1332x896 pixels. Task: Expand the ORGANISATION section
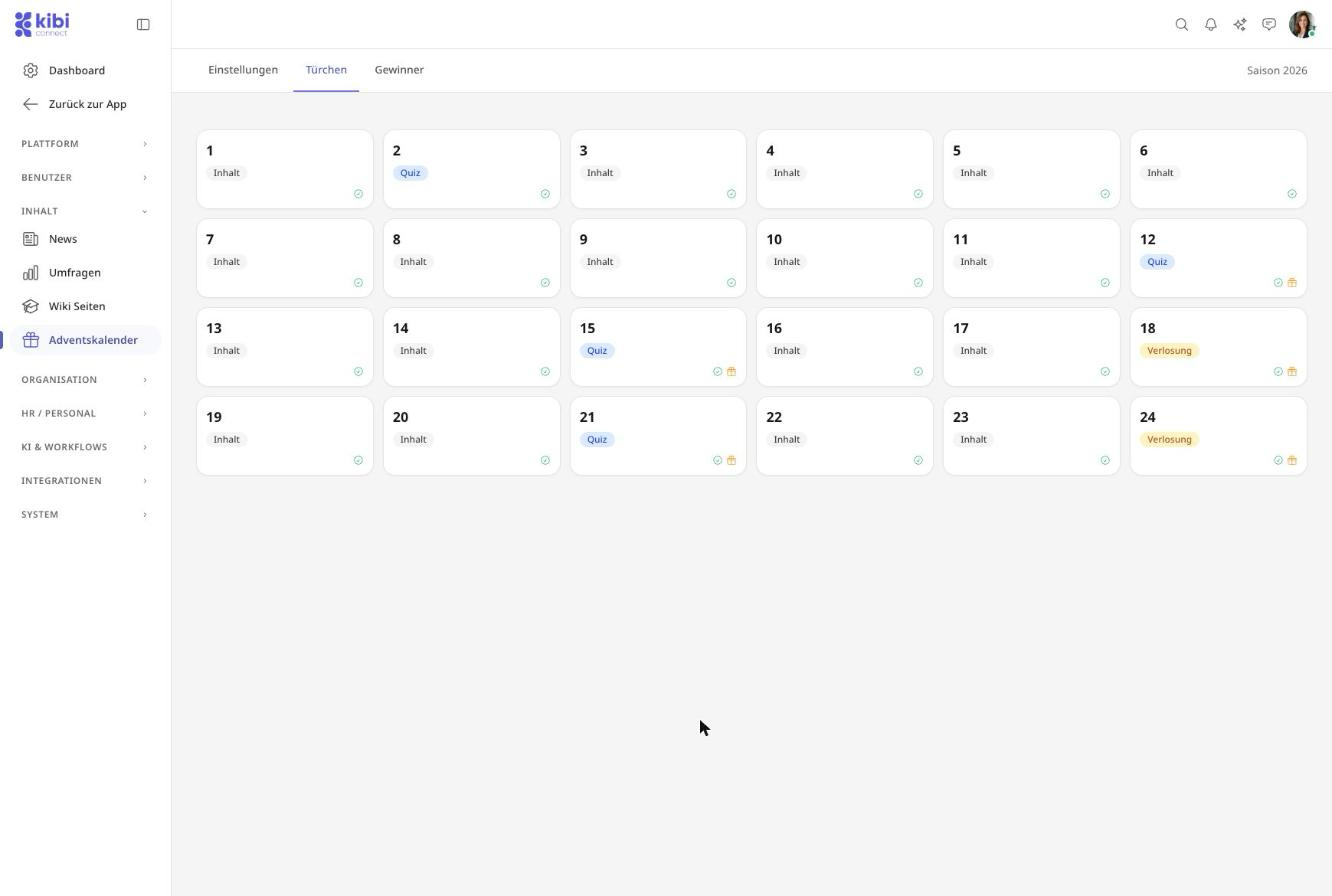85,380
